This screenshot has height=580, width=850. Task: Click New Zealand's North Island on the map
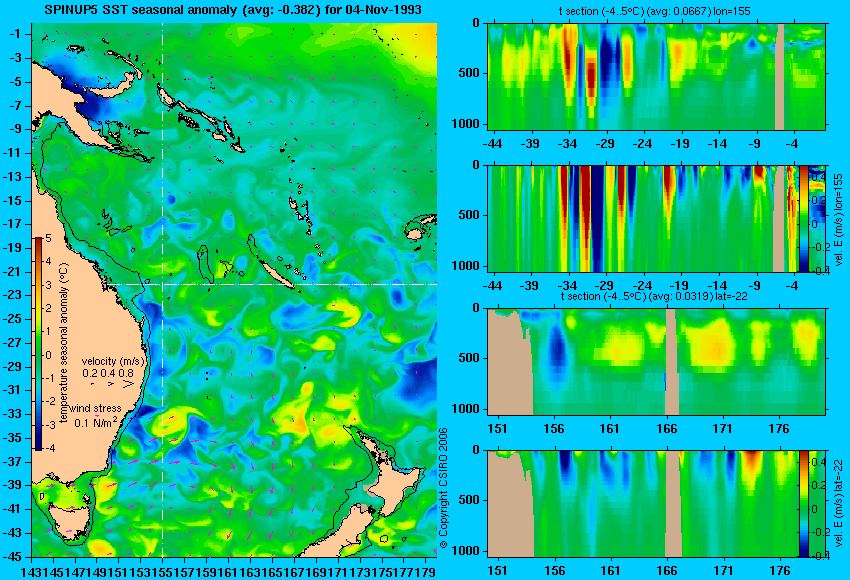398,487
